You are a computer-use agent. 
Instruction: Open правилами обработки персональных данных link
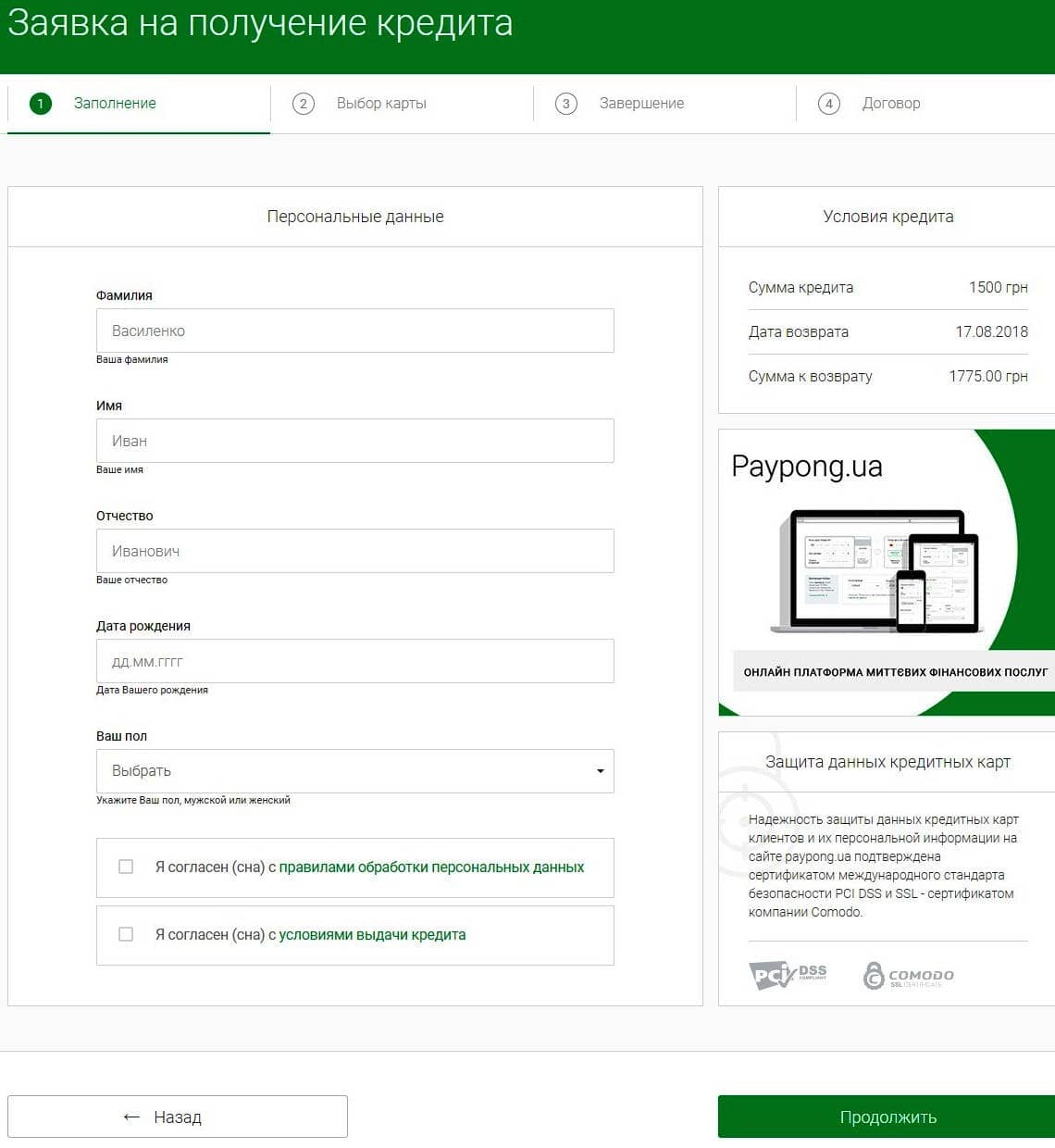click(x=431, y=867)
